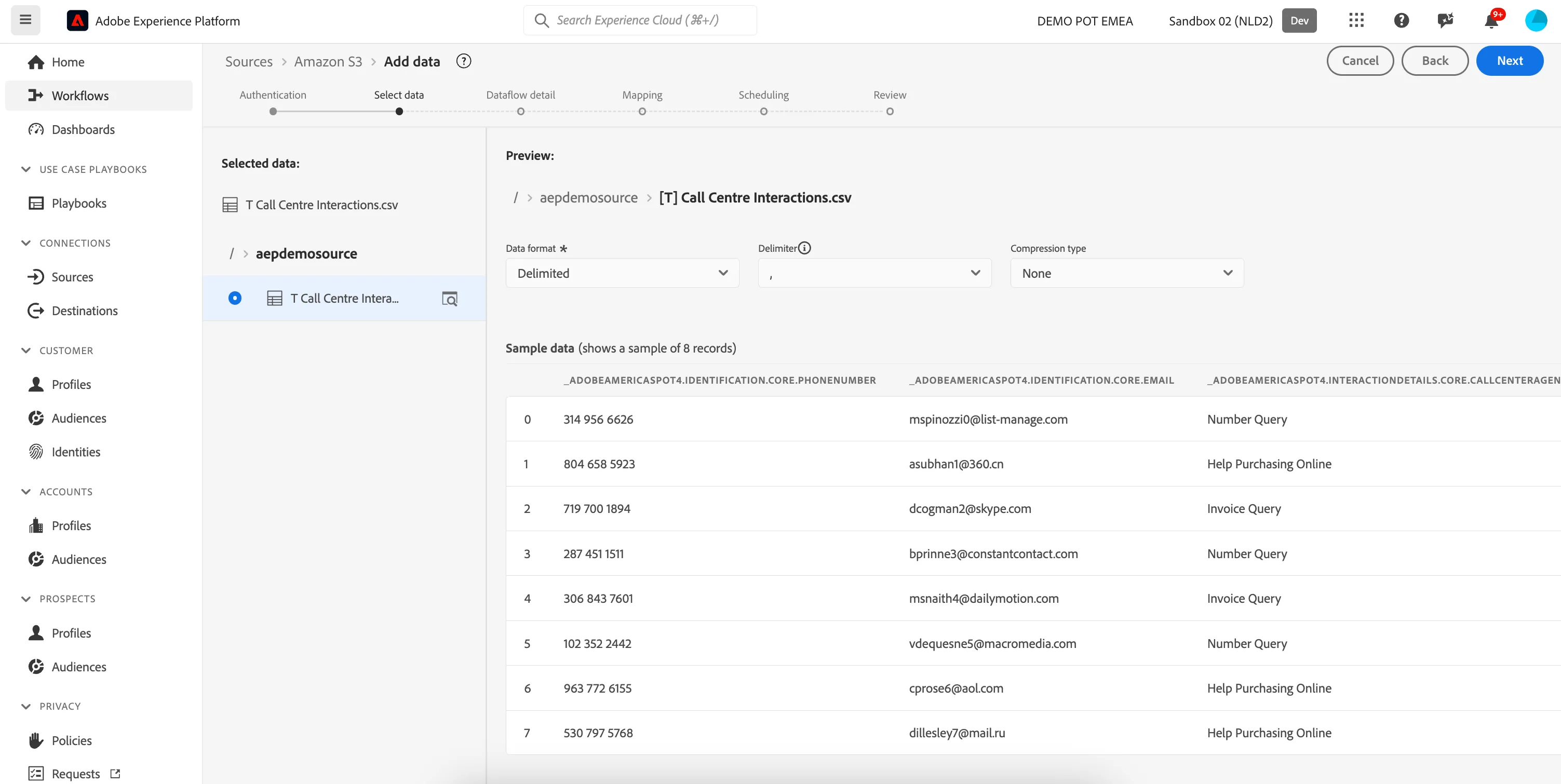Collapse the Customer section
Image resolution: width=1561 pixels, height=784 pixels.
pyautogui.click(x=25, y=350)
